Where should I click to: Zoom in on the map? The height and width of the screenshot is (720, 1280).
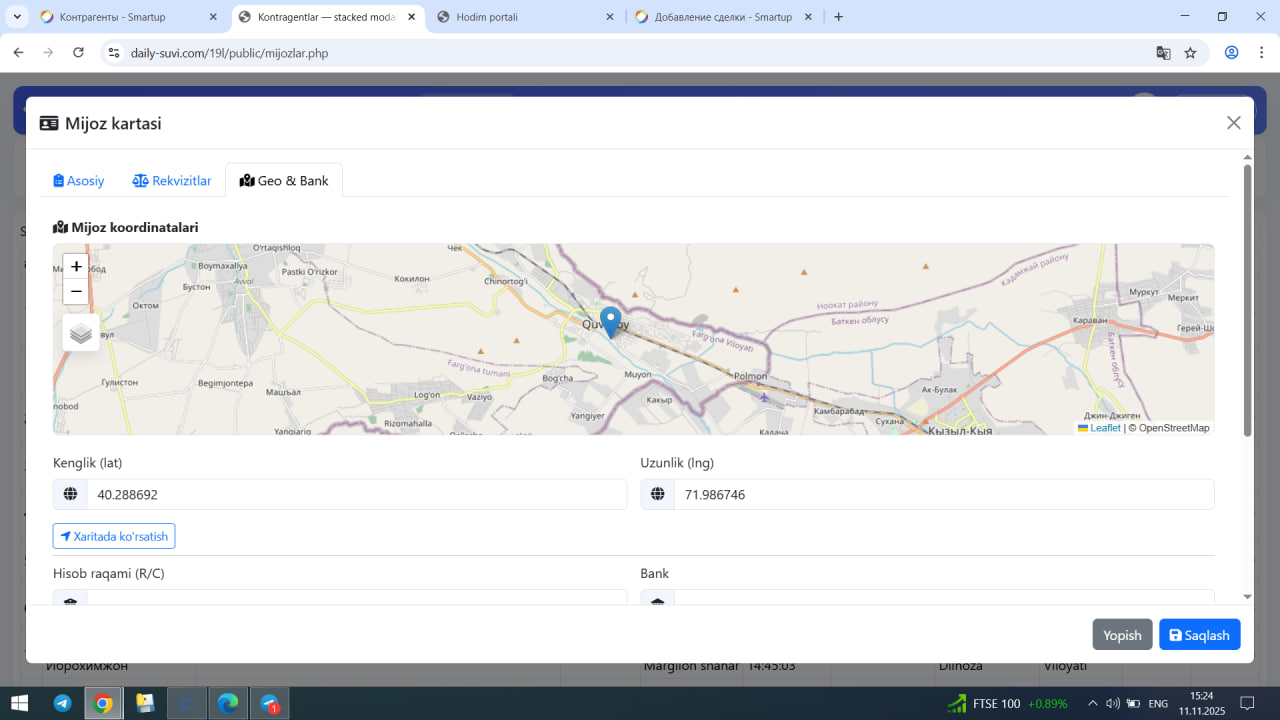[76, 267]
